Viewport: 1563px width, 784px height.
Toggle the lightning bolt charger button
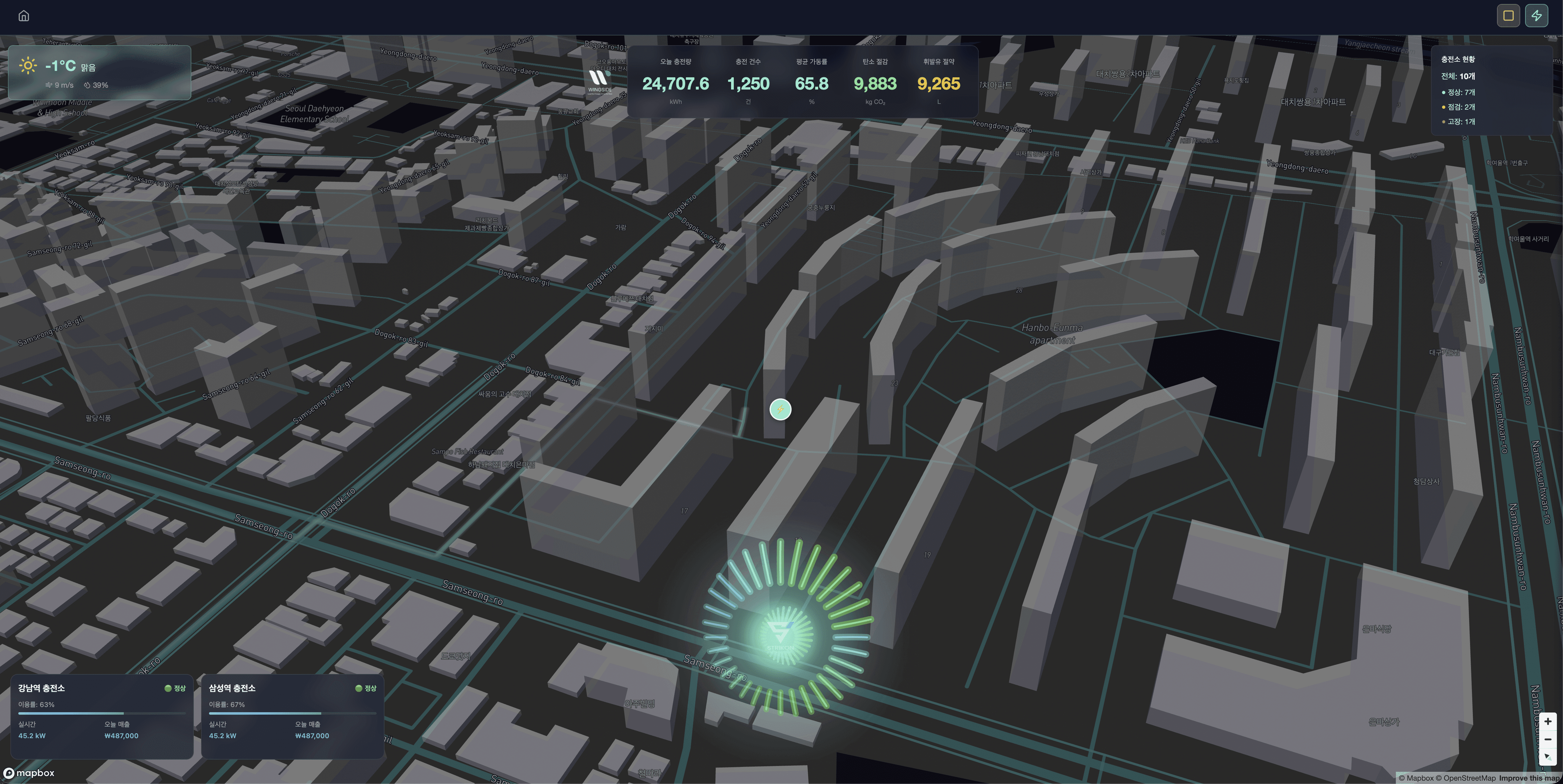pos(1536,16)
